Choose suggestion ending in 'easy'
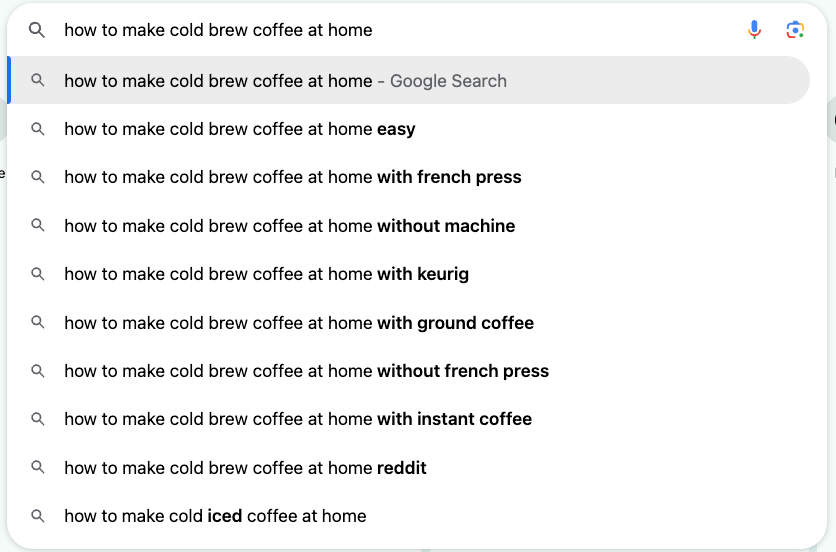The image size is (836, 552). (x=409, y=129)
